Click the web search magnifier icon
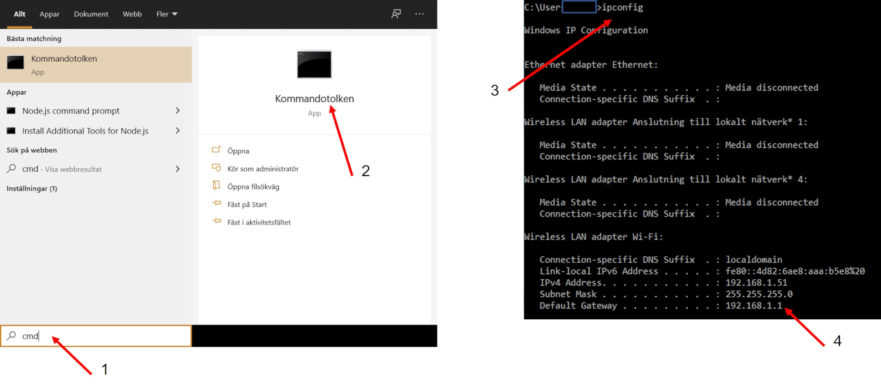 (x=11, y=169)
